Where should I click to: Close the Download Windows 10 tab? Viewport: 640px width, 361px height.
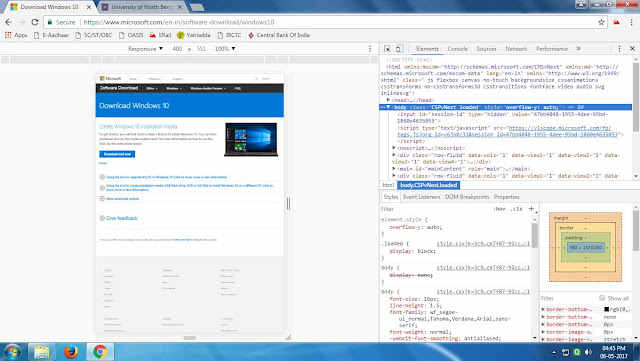(89, 7)
